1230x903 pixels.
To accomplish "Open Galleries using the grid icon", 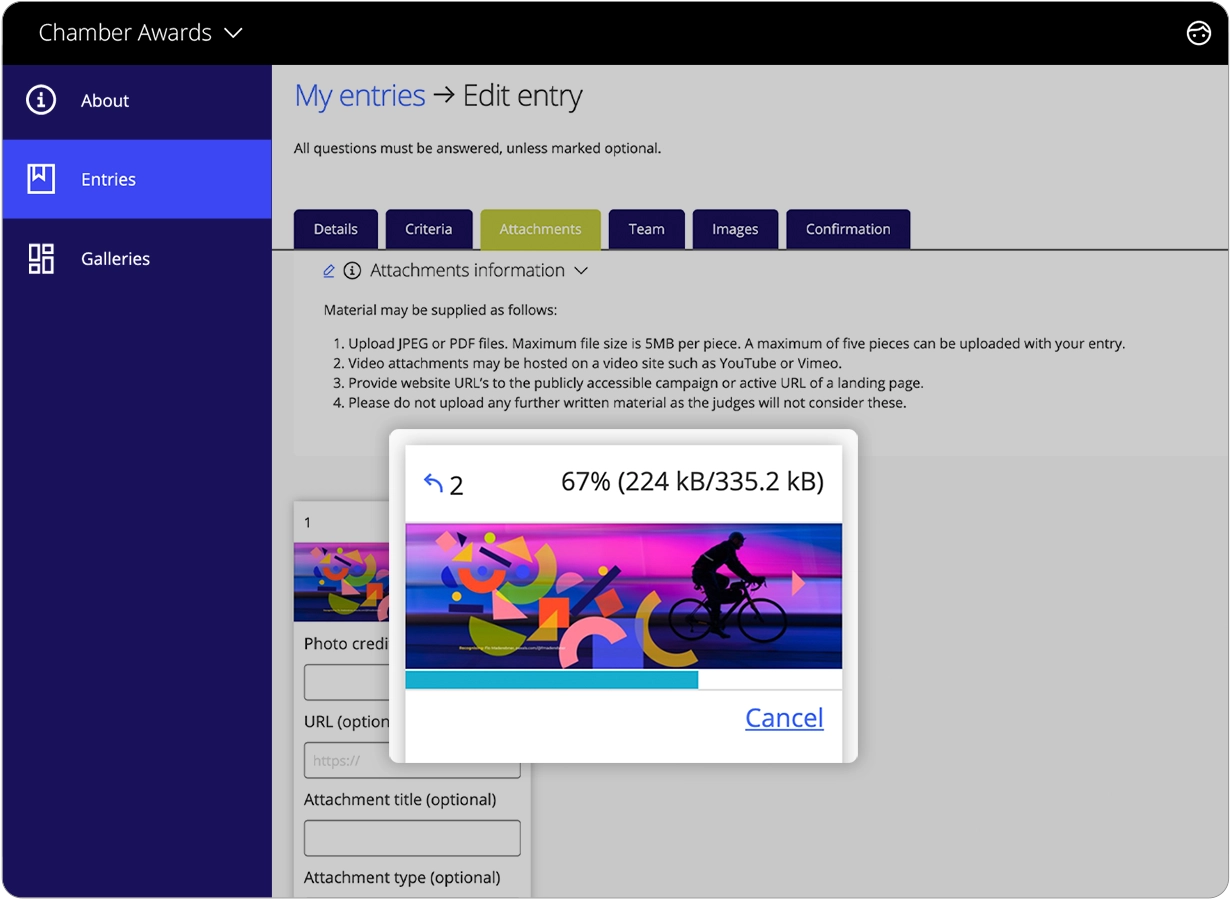I will tap(40, 258).
